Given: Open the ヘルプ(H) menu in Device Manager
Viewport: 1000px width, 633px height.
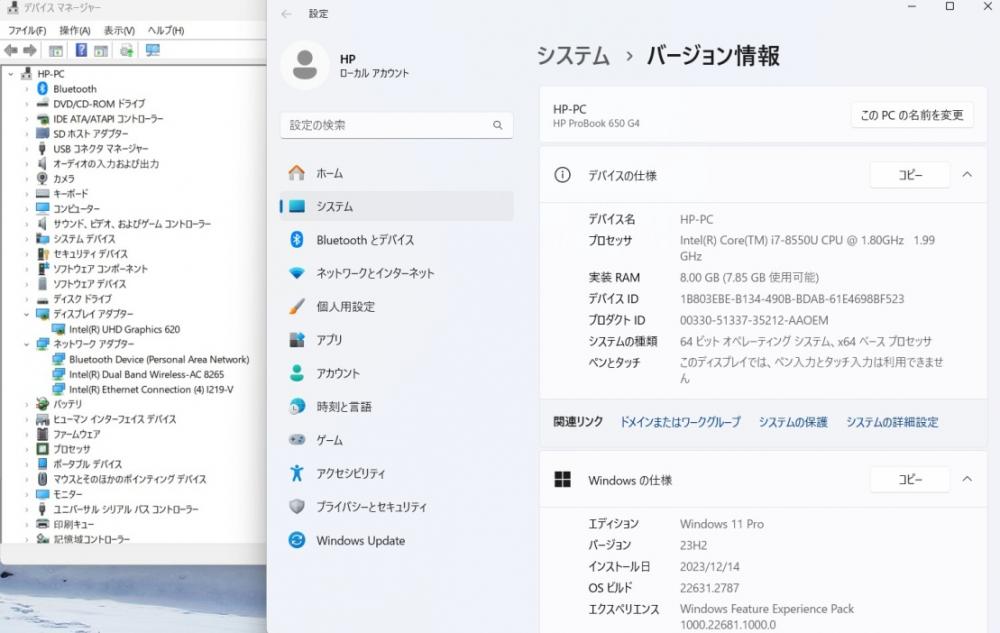Looking at the screenshot, I should 166,31.
